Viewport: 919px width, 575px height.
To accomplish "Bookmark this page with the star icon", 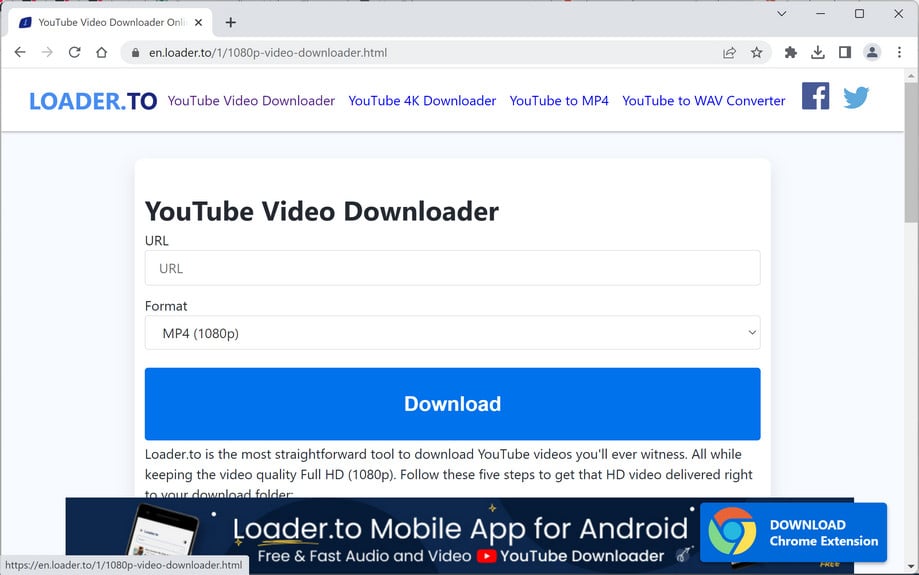I will coord(757,53).
